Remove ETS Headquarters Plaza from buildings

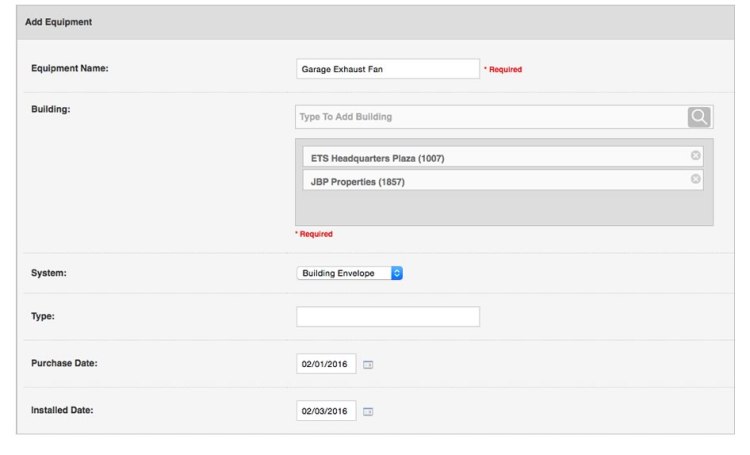click(696, 156)
